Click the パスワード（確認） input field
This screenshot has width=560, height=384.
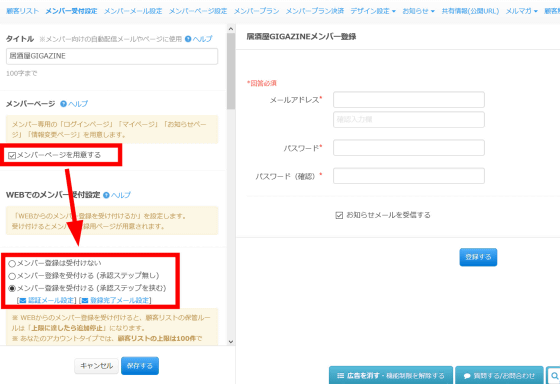point(409,176)
